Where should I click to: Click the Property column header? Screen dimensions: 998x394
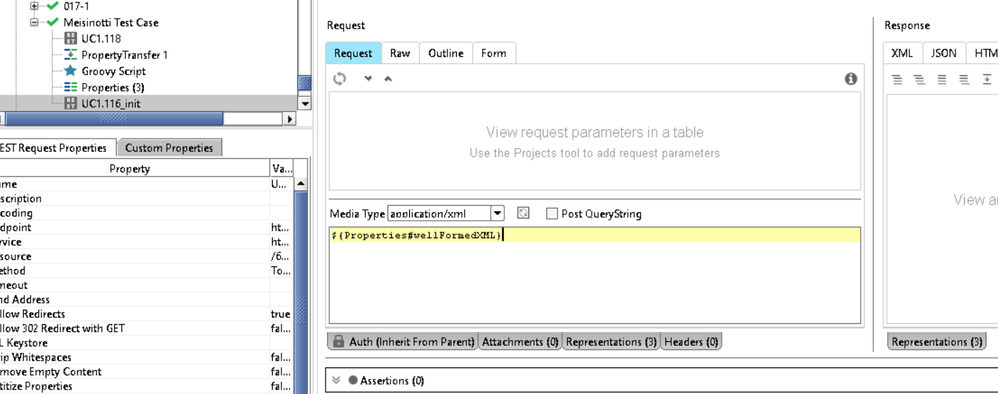coord(134,169)
